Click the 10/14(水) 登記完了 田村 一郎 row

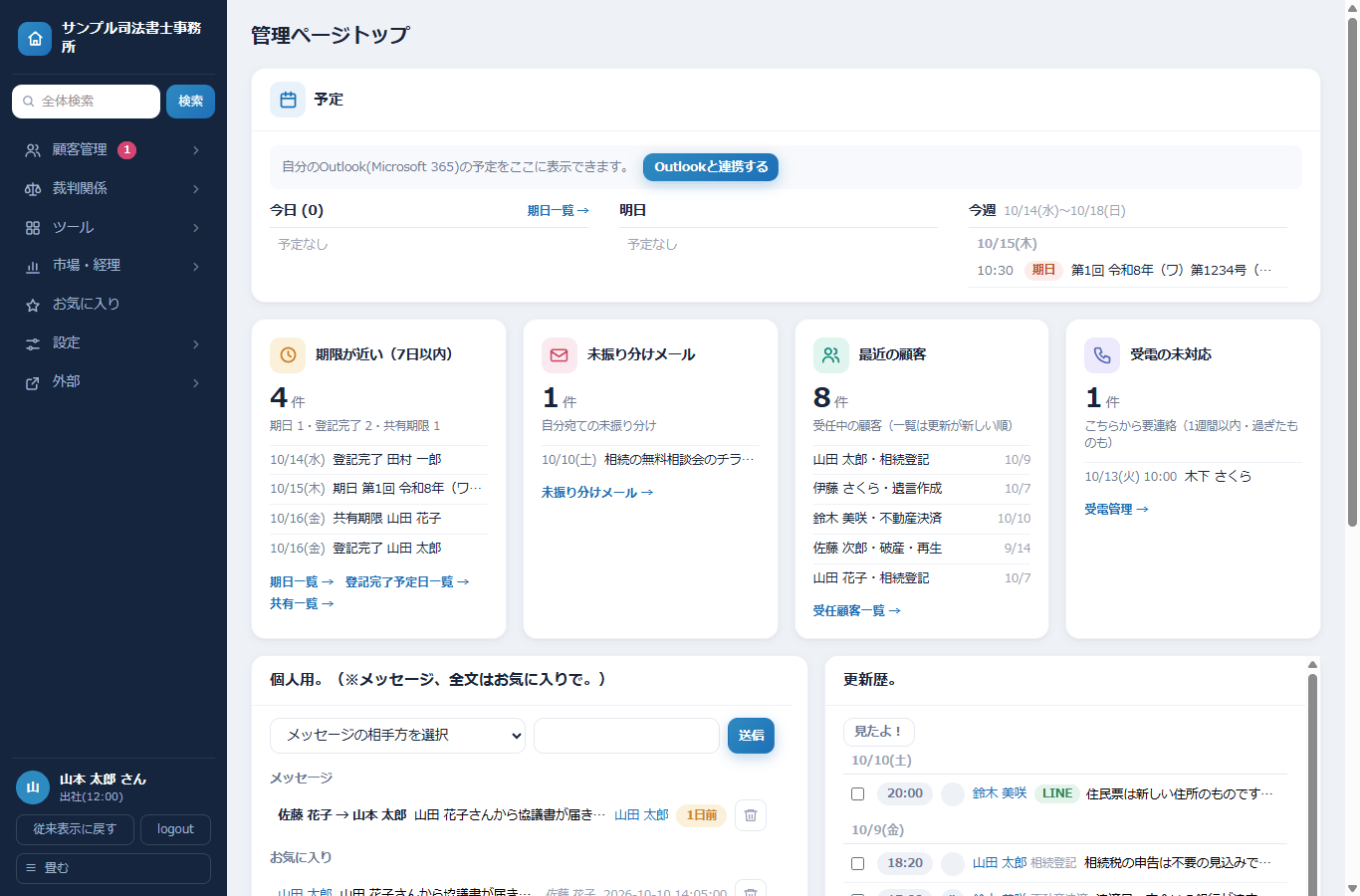(x=378, y=460)
